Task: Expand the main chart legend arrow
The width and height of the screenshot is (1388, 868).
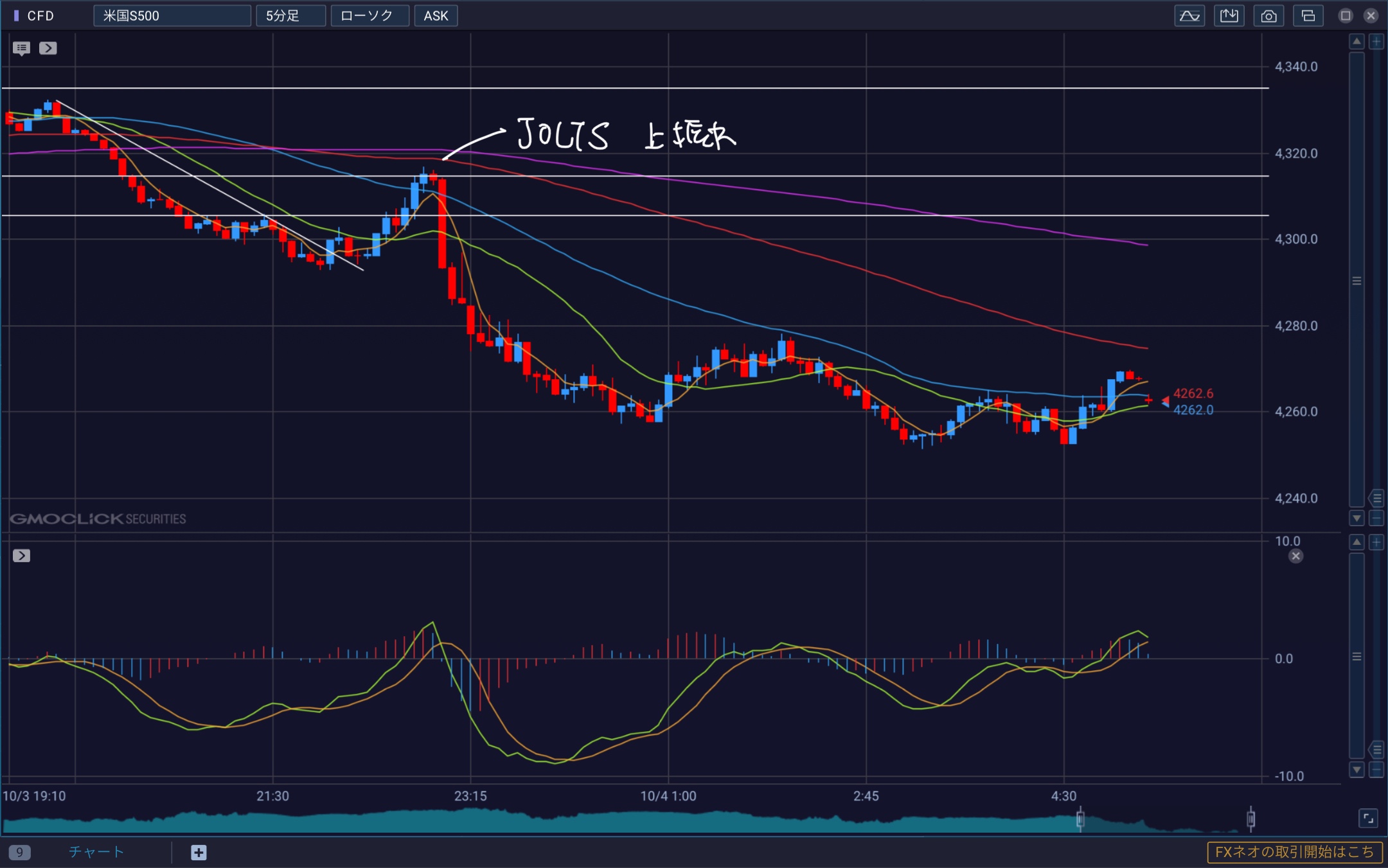Action: [x=48, y=48]
